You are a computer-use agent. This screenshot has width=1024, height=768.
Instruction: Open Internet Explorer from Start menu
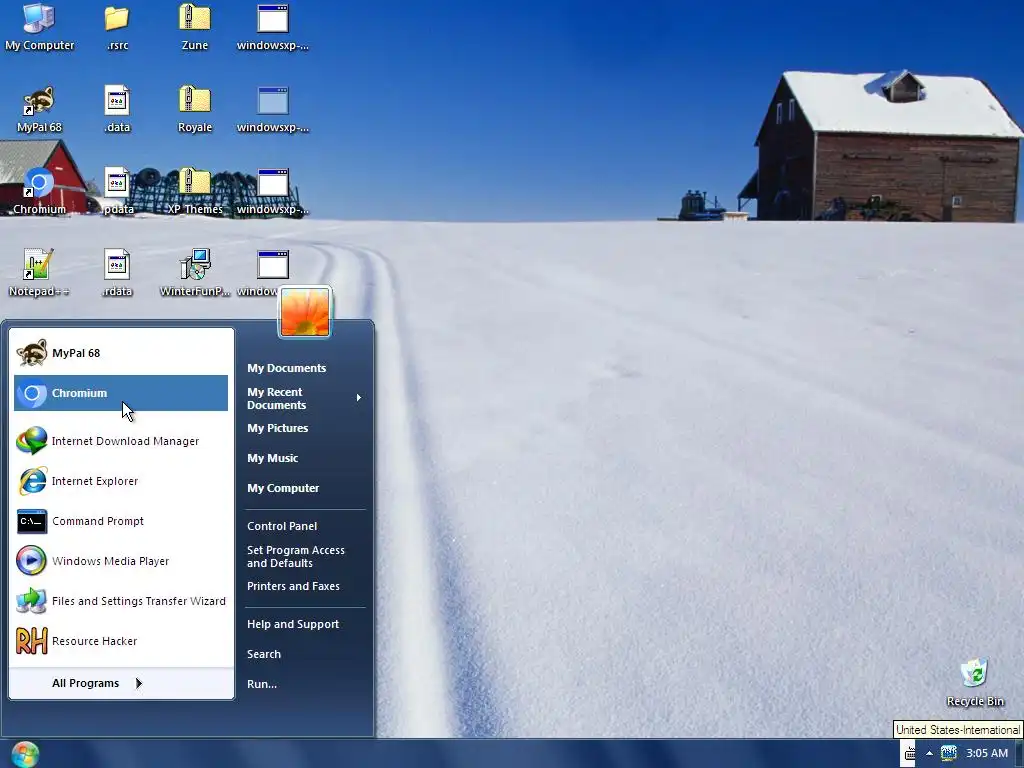tap(121, 481)
